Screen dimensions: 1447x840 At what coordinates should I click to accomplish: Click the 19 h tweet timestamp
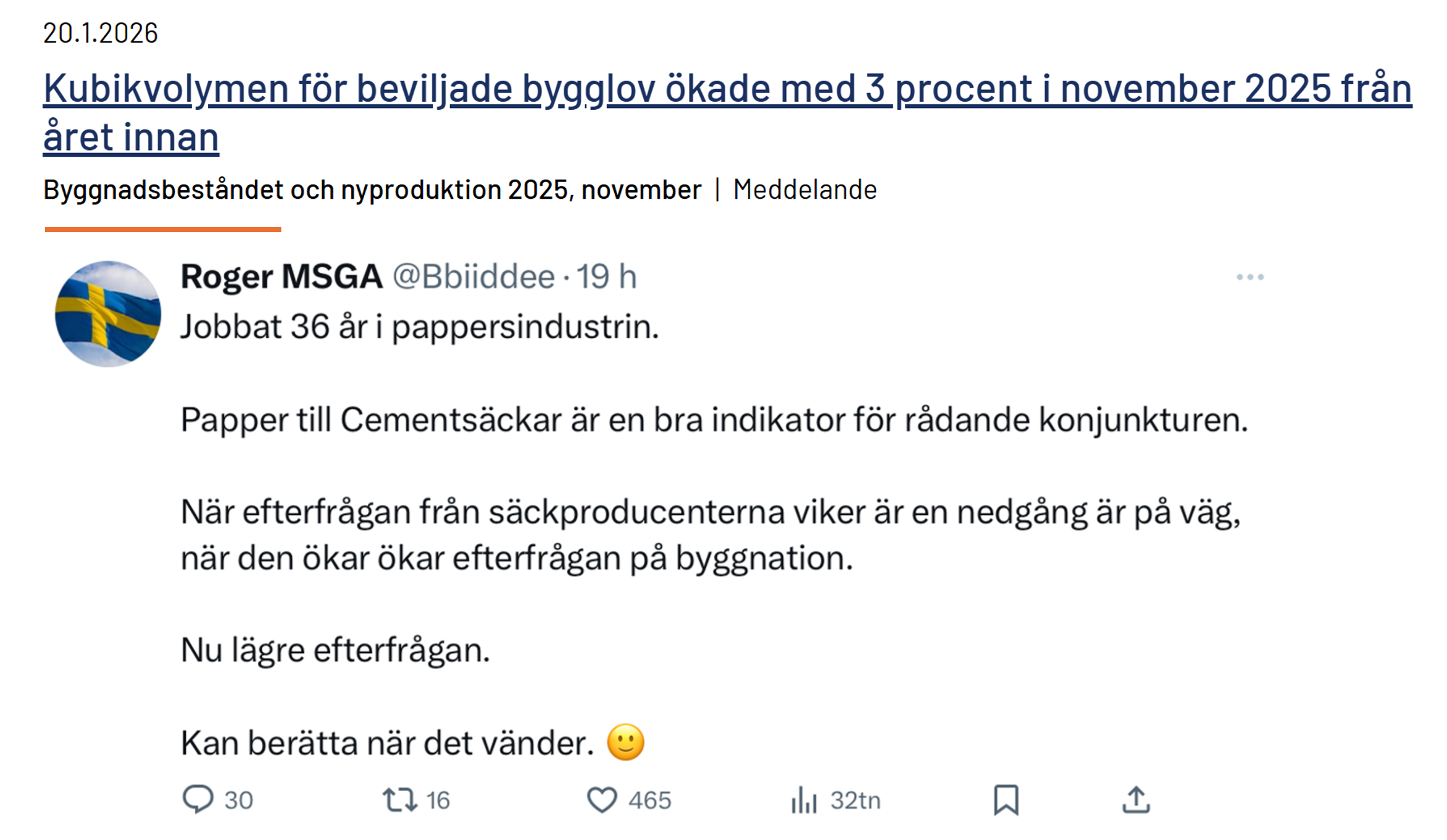click(606, 276)
